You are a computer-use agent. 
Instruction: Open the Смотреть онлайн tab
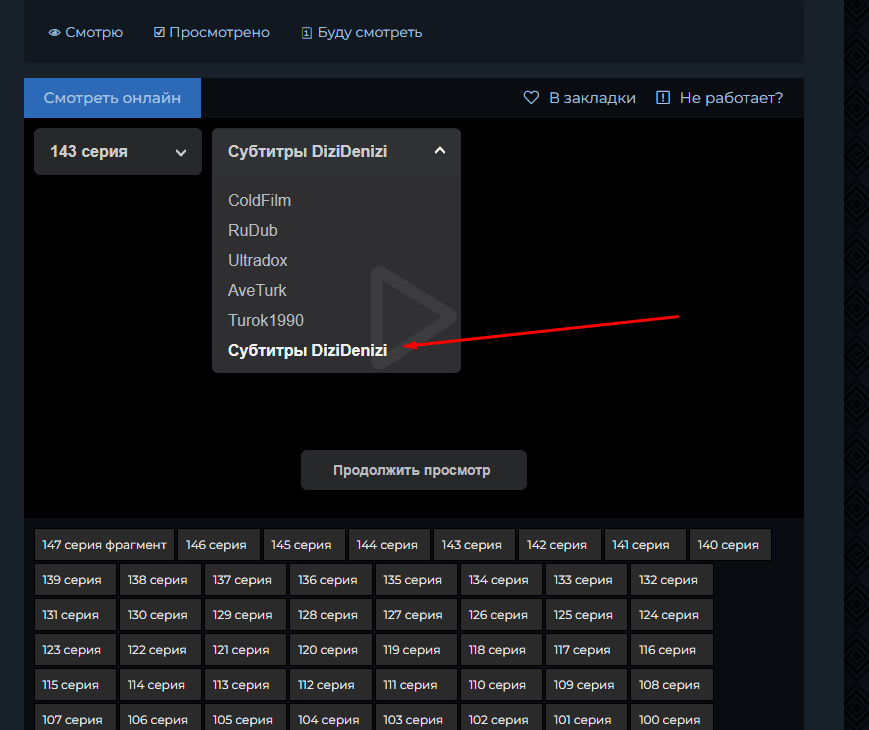point(112,98)
